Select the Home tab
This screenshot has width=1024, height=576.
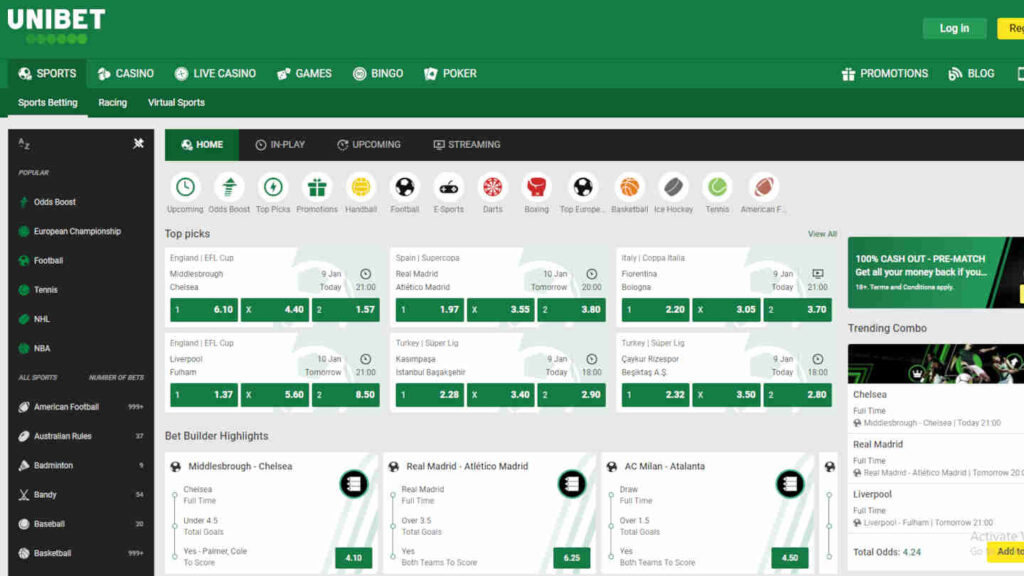[202, 144]
